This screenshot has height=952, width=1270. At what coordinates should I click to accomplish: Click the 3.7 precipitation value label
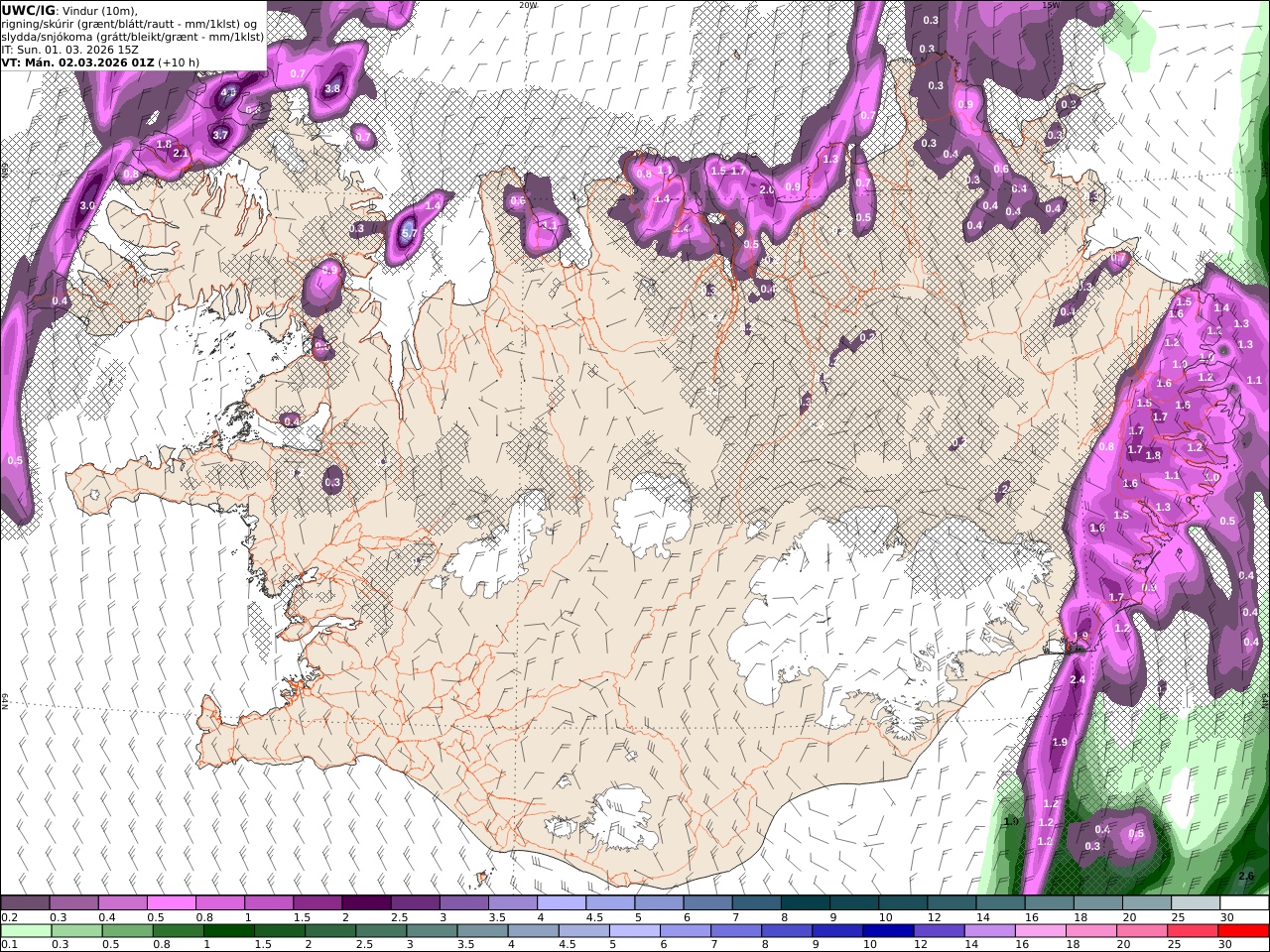(220, 135)
